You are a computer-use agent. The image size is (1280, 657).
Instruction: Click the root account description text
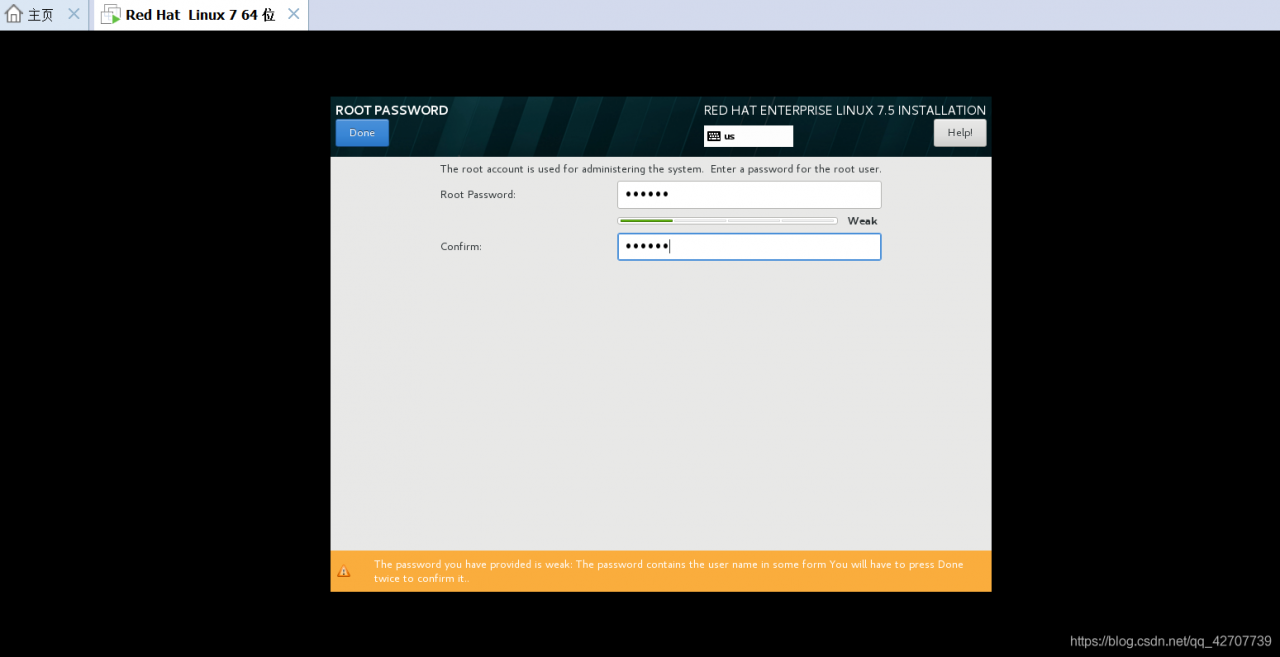pyautogui.click(x=661, y=169)
